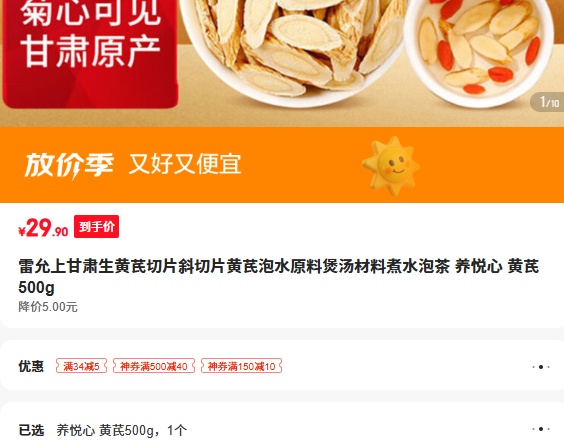Click the 500g text in product title
Image resolution: width=564 pixels, height=442 pixels.
36,287
